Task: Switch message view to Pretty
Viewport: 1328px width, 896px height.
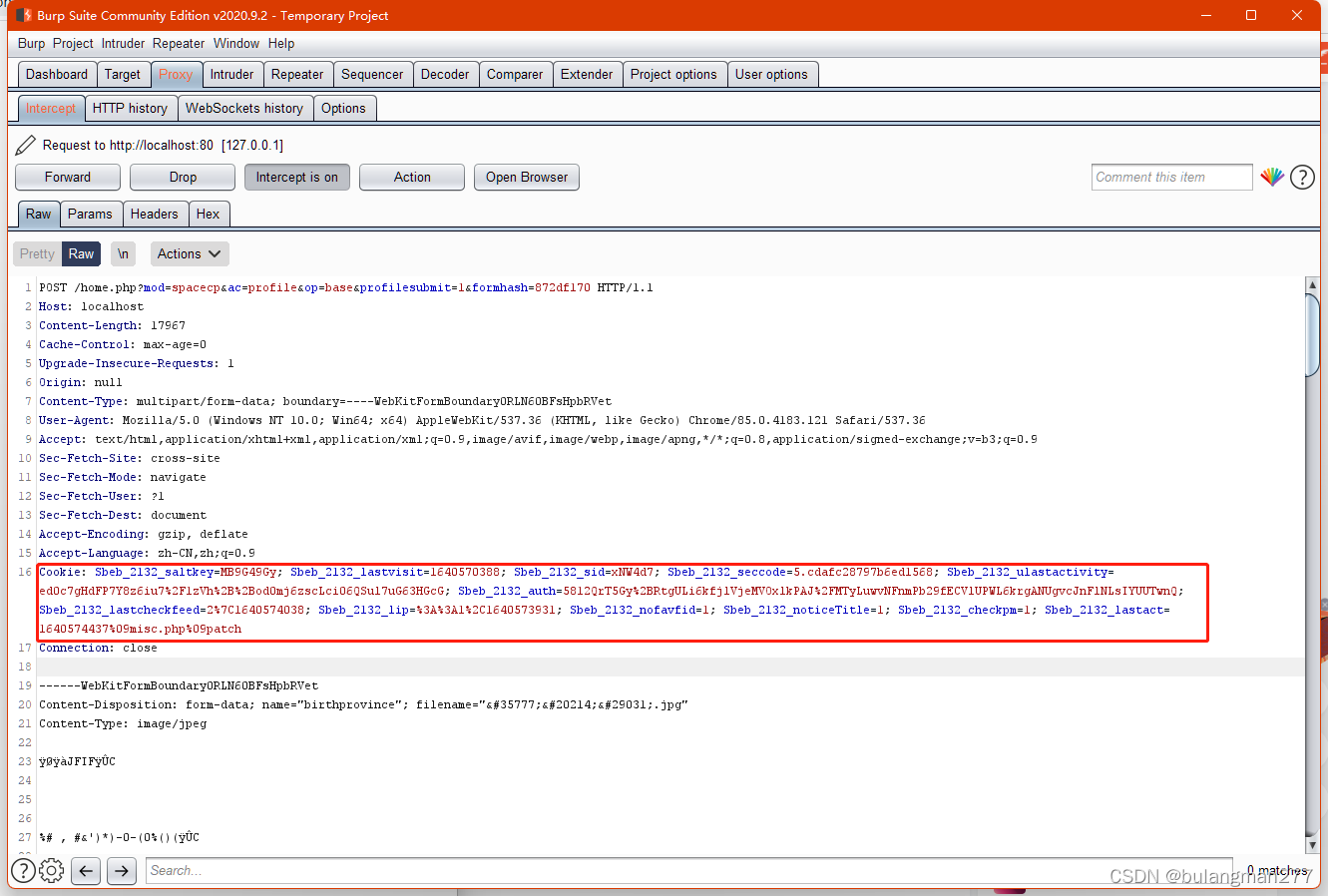Action: tap(37, 253)
